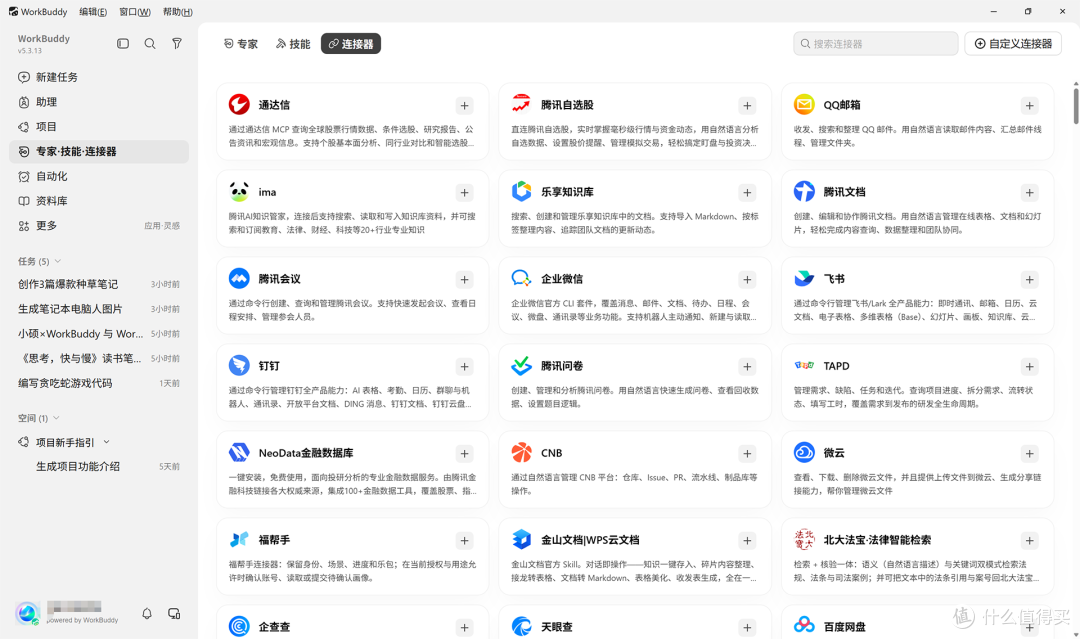Add the QQ邮箱 connector
1080x639 pixels.
[1029, 105]
